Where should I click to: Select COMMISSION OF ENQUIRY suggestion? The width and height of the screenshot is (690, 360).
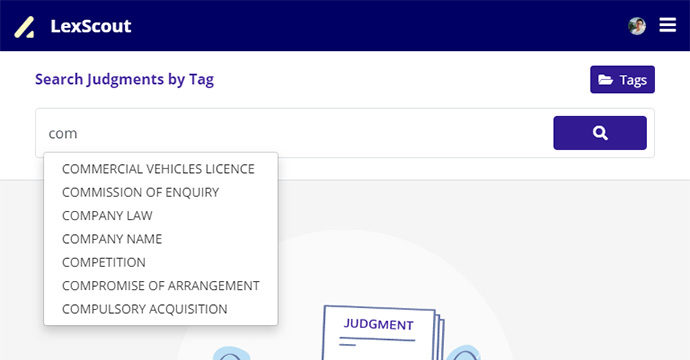[x=161, y=192]
